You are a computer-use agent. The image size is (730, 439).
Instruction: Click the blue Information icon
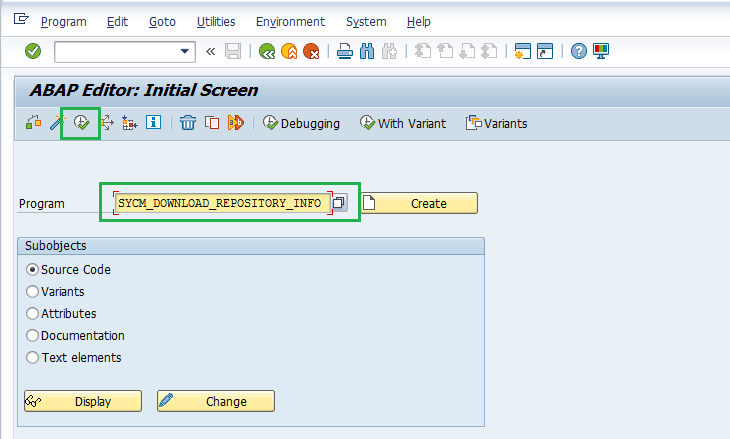click(153, 122)
